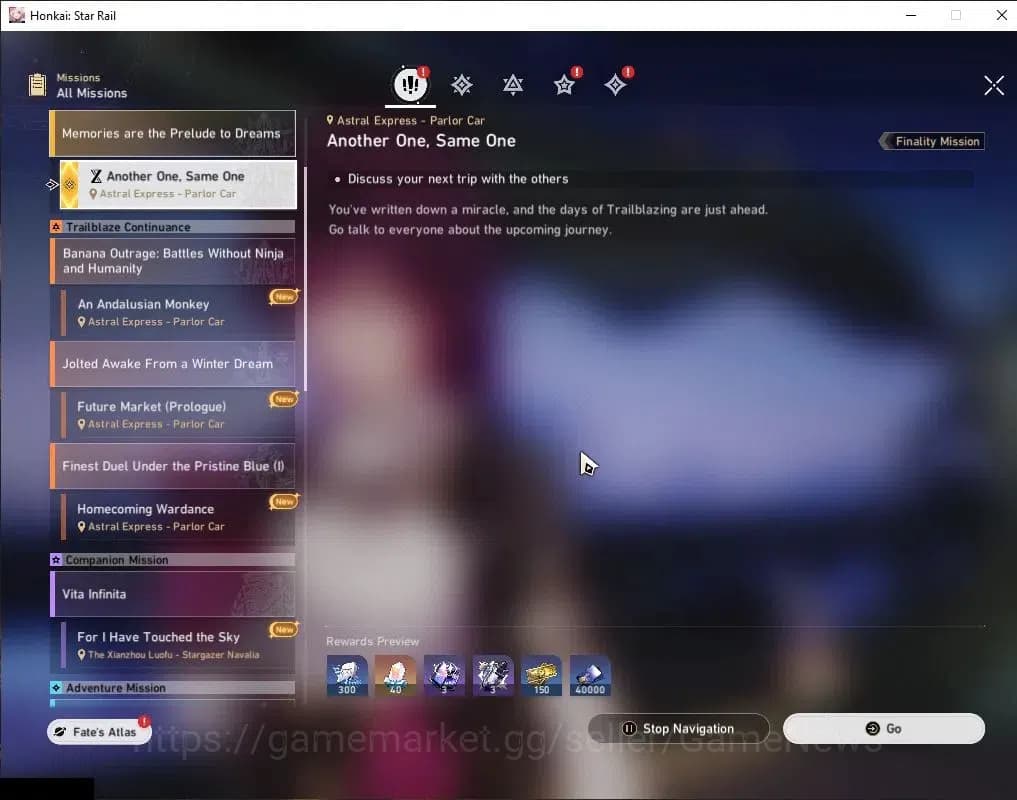Image resolution: width=1017 pixels, height=800 pixels.
Task: Click the Rewards Preview label
Action: [x=372, y=641]
